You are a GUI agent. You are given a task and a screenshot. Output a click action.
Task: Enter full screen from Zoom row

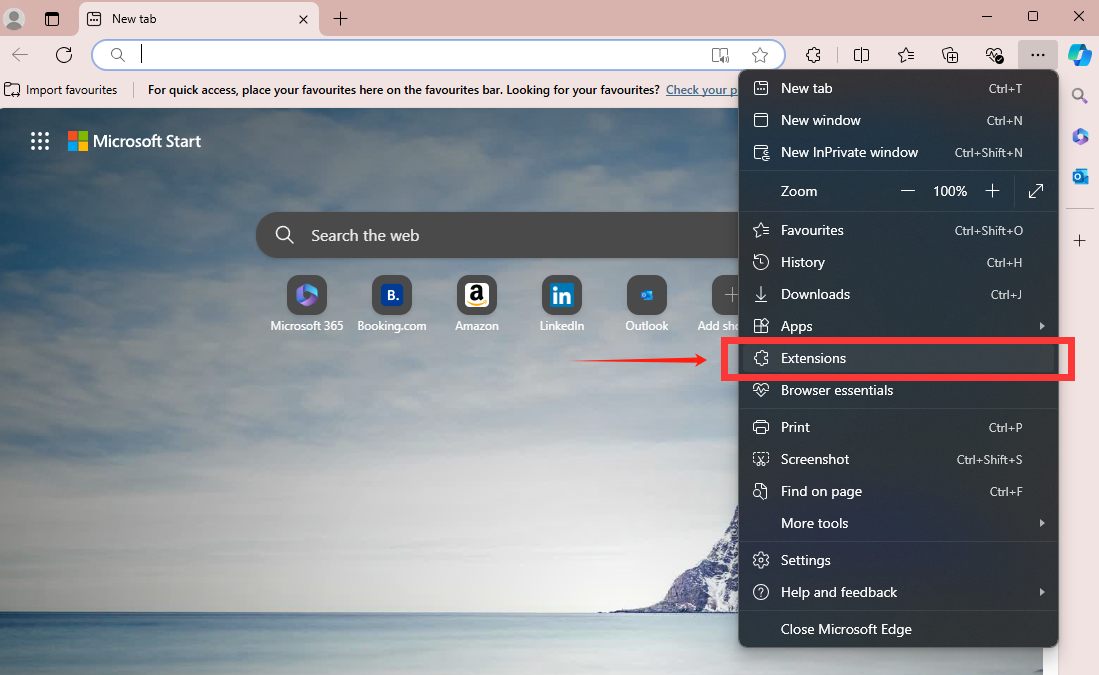(x=1036, y=191)
